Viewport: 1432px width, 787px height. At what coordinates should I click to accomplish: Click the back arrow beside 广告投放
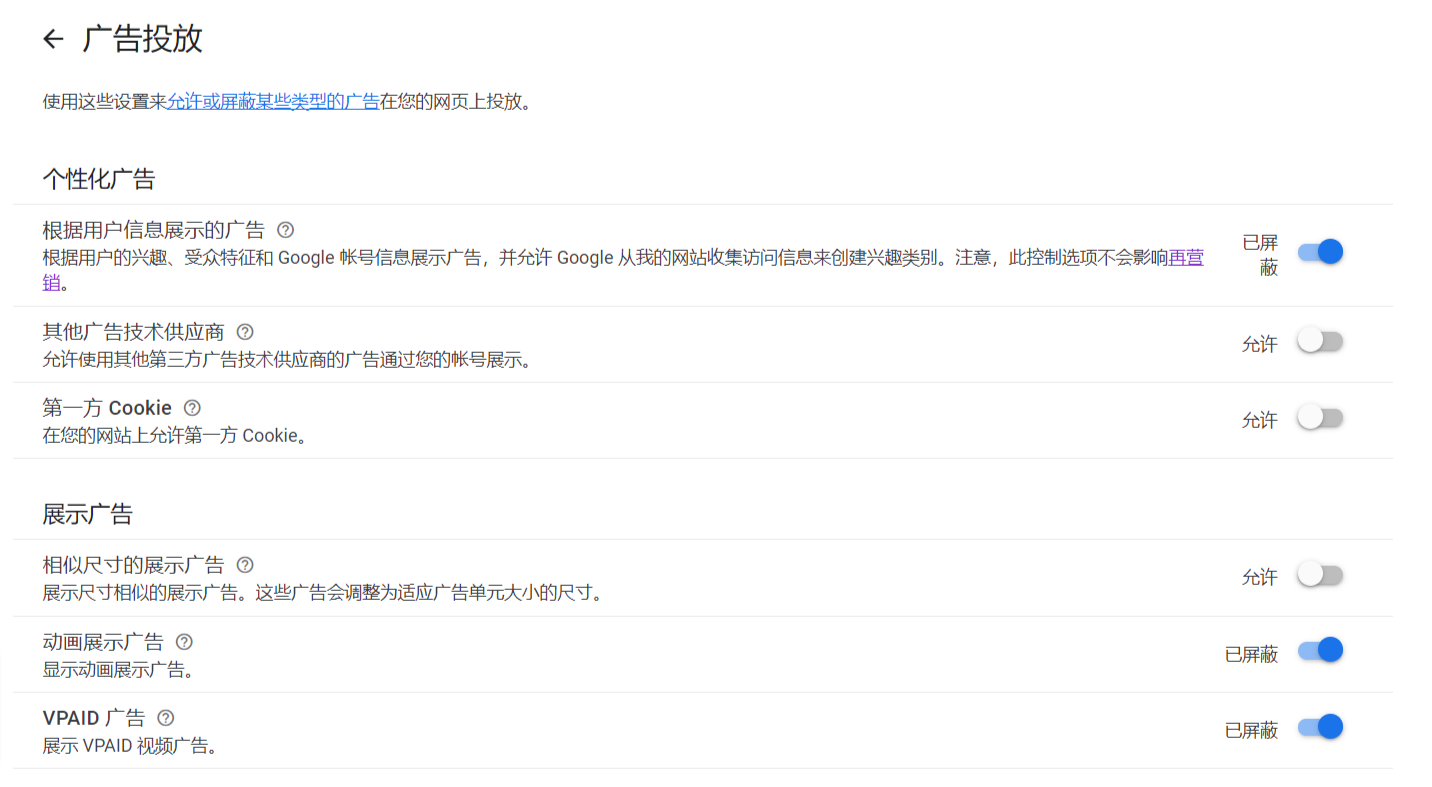point(52,38)
